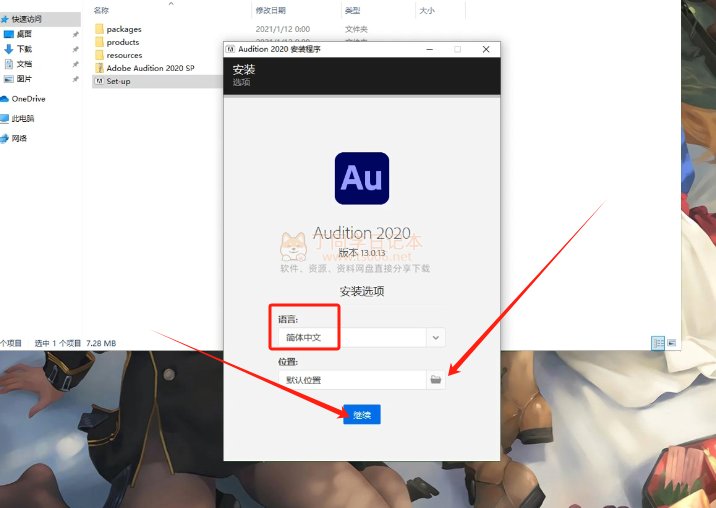
Task: Click the products folder icon
Action: pyautogui.click(x=100, y=42)
